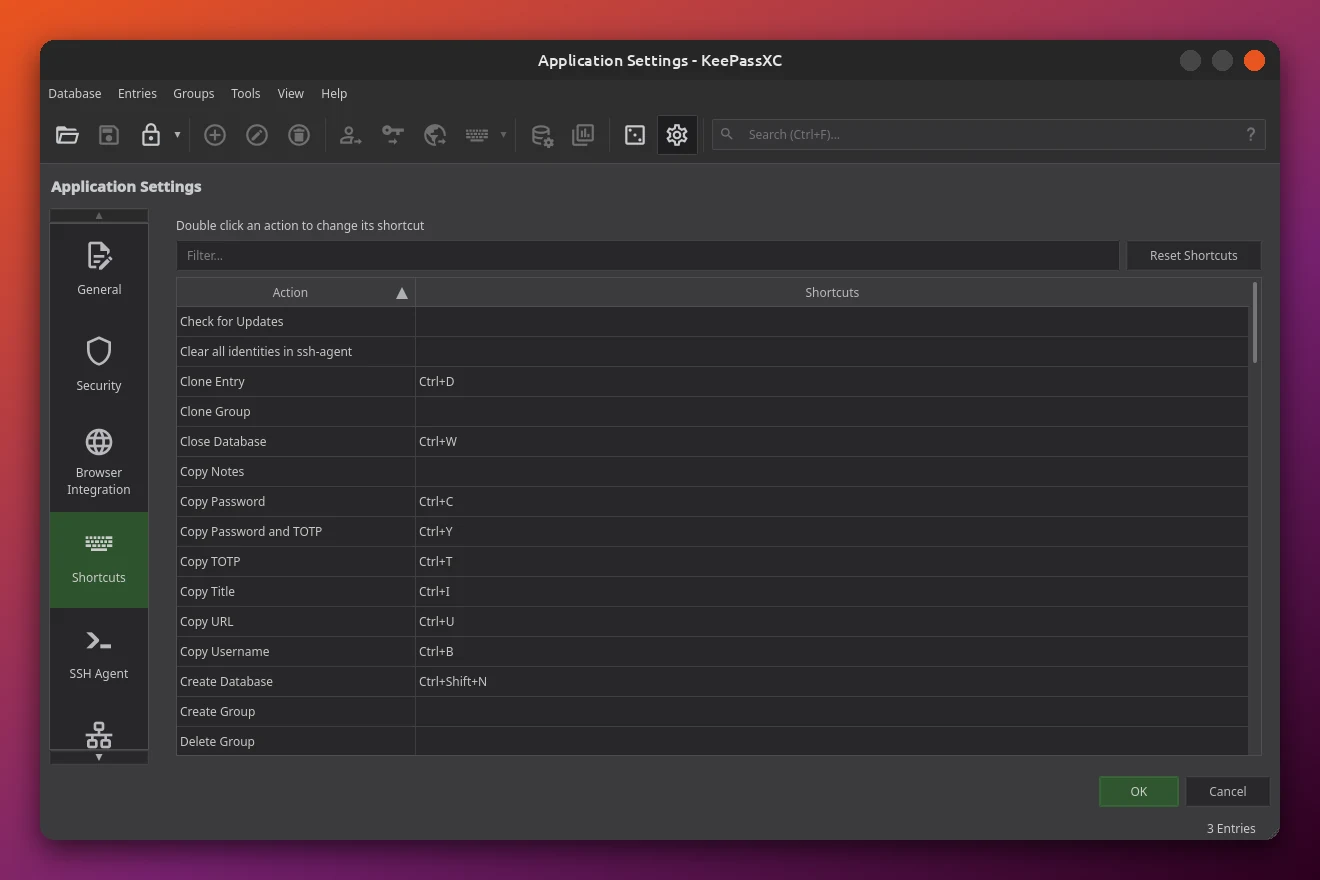
Task: Click the Cancel button
Action: pos(1227,791)
